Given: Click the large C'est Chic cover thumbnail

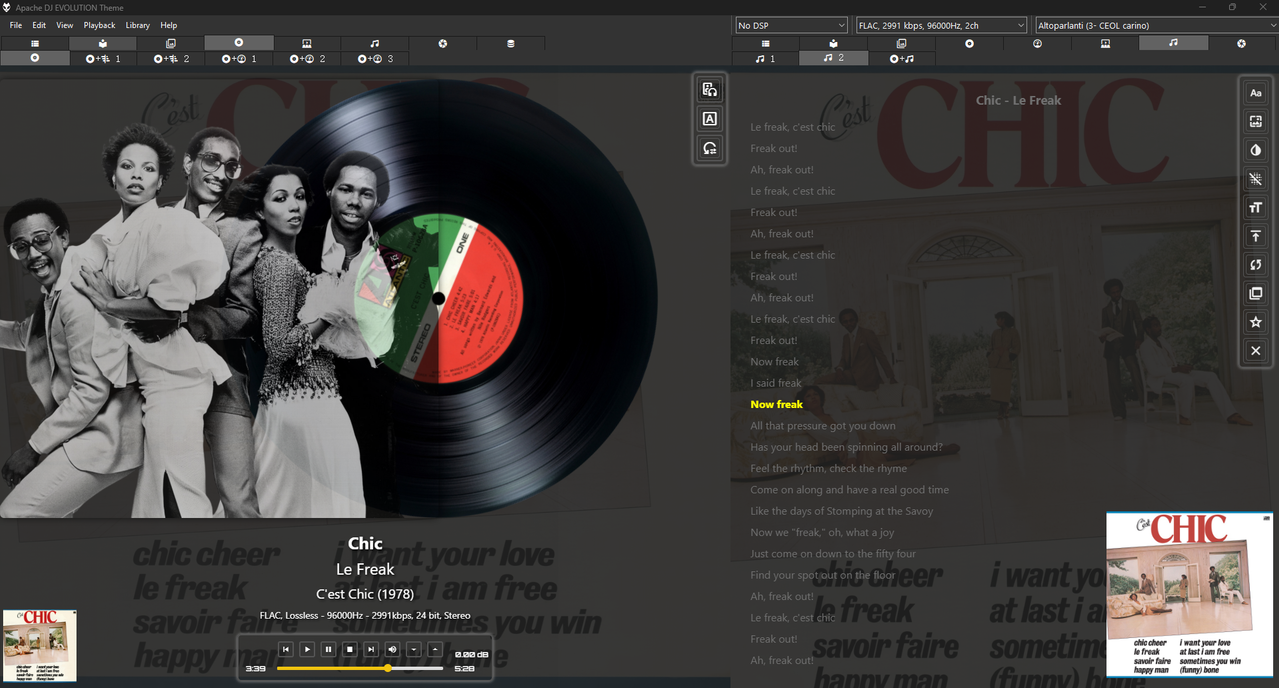Looking at the screenshot, I should 1189,595.
